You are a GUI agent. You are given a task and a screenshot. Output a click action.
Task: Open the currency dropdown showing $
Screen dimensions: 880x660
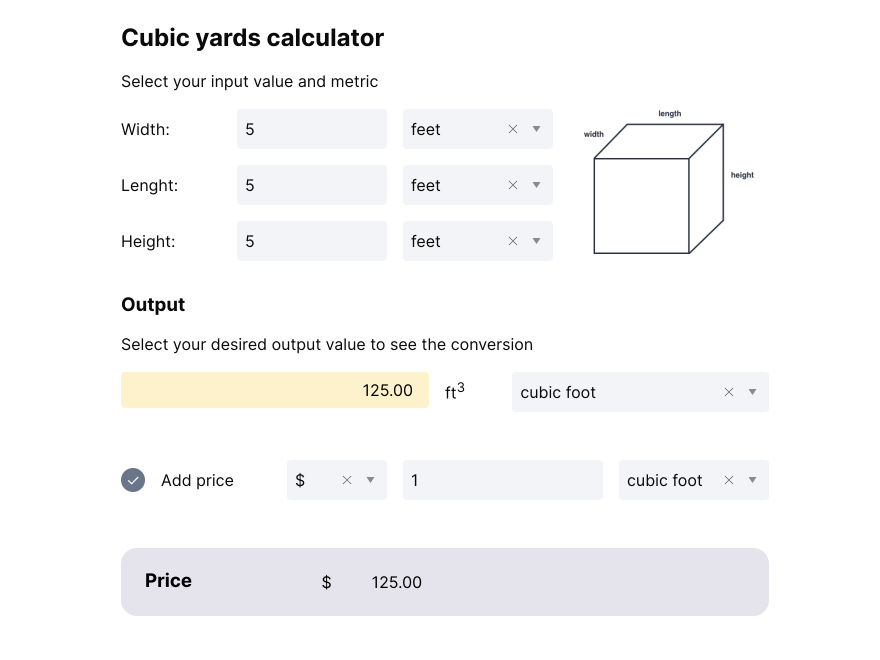tap(370, 480)
